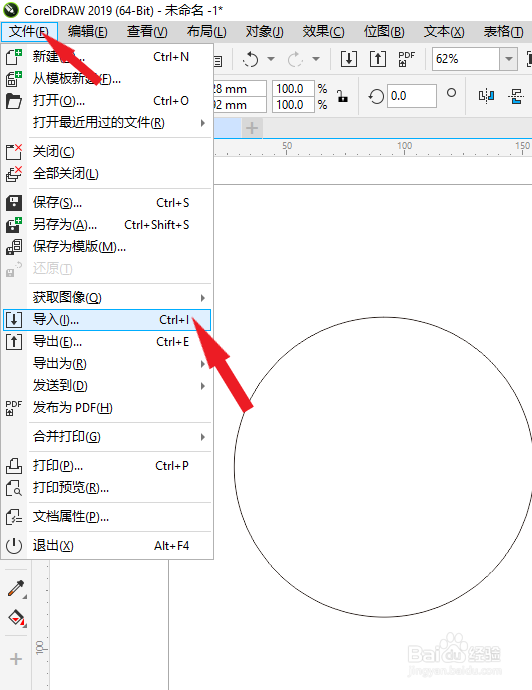This screenshot has width=532, height=690.
Task: Click the Export button on standard toolbar
Action: click(378, 59)
